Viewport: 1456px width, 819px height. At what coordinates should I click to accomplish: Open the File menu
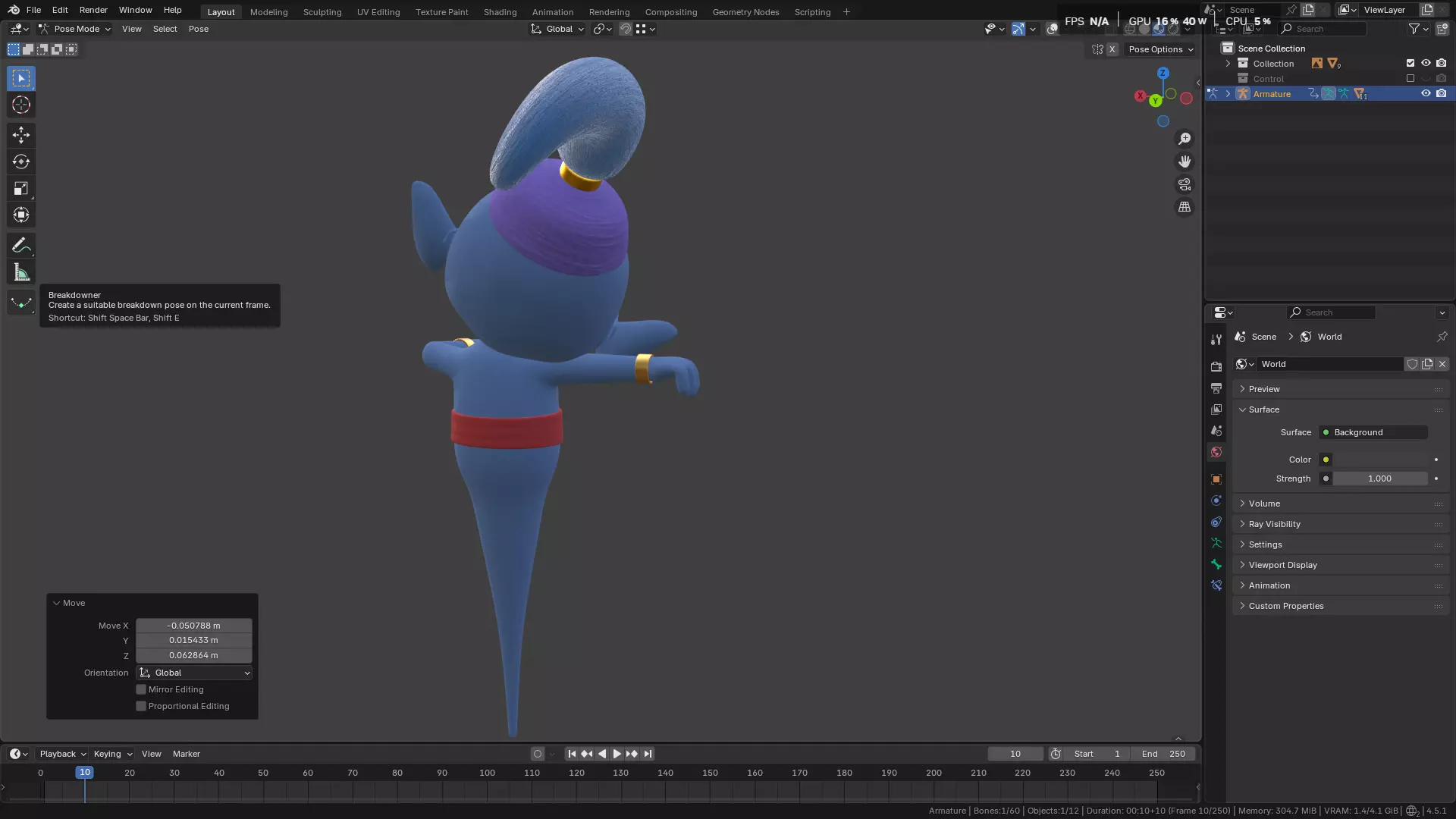pyautogui.click(x=33, y=10)
